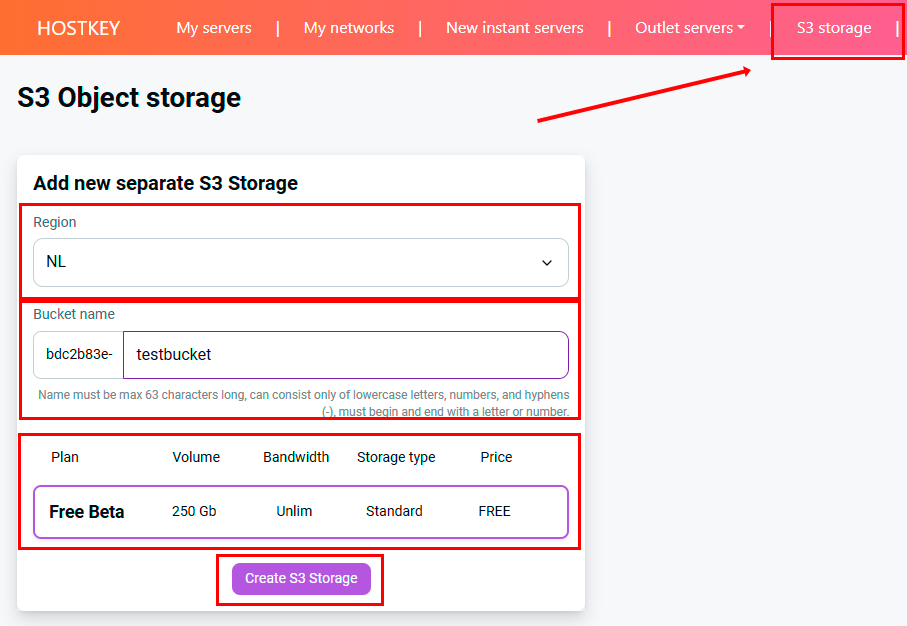907x626 pixels.
Task: Click the Price column header
Action: click(496, 457)
